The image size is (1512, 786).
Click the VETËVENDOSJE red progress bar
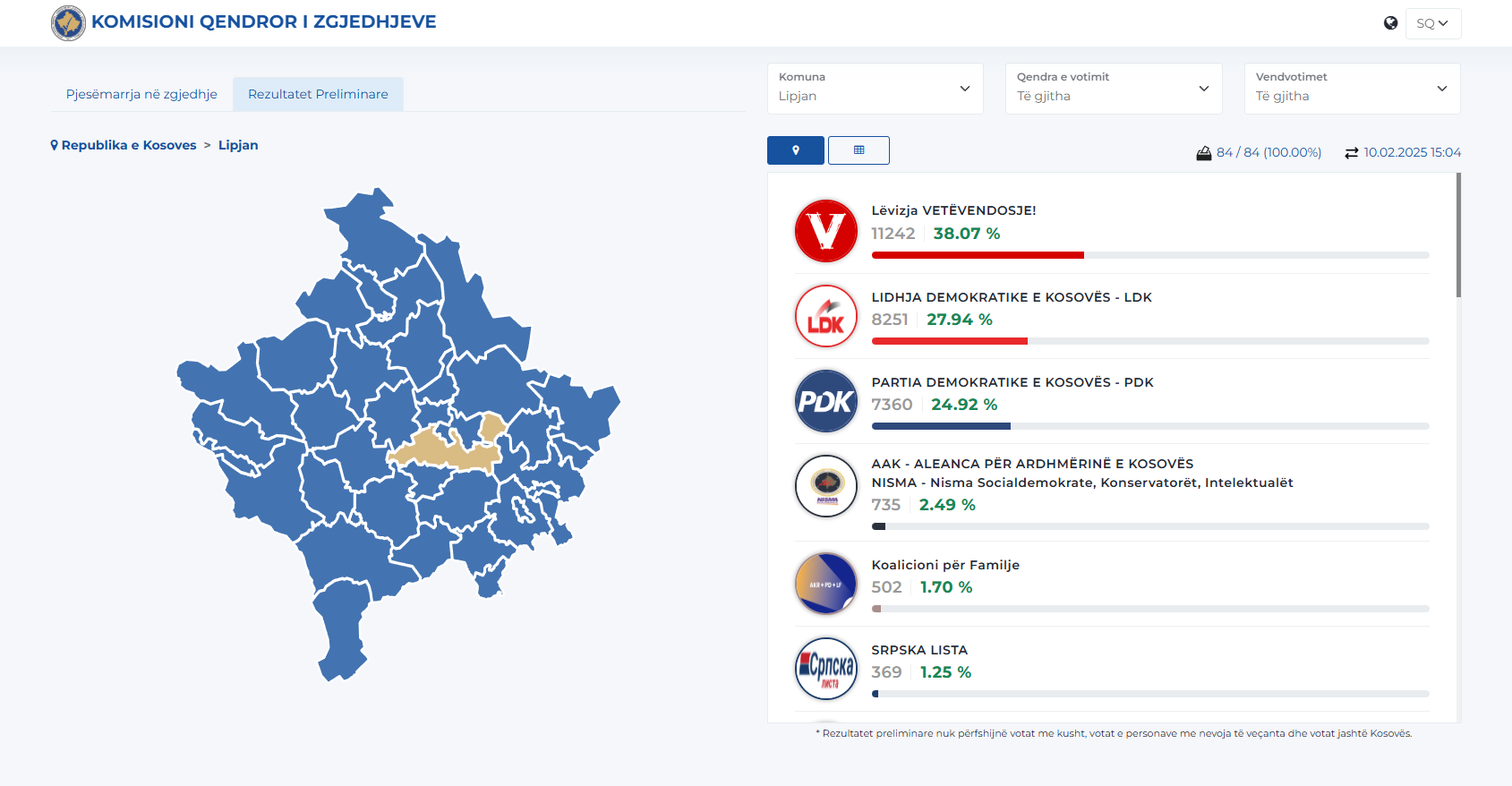pyautogui.click(x=1150, y=255)
